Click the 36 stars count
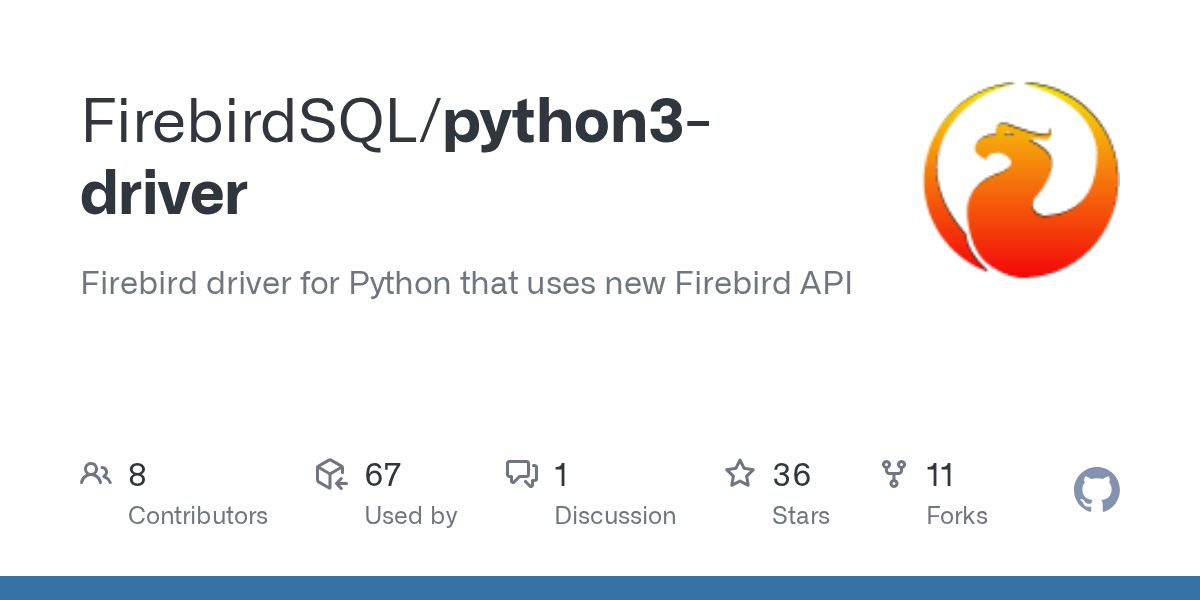The height and width of the screenshot is (600, 1200). (x=792, y=475)
